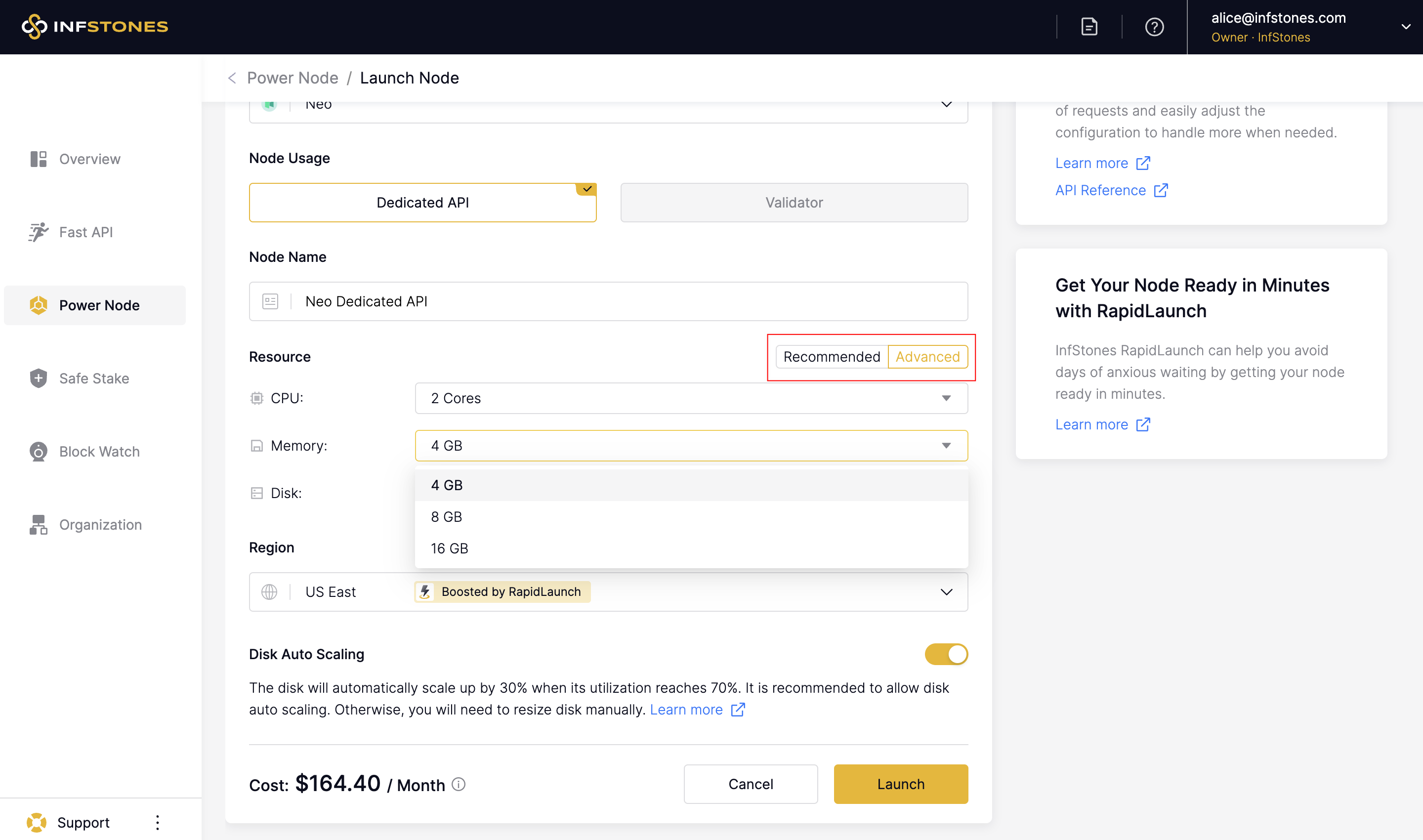The image size is (1423, 840).
Task: Choose 8 GB memory option
Action: [447, 517]
